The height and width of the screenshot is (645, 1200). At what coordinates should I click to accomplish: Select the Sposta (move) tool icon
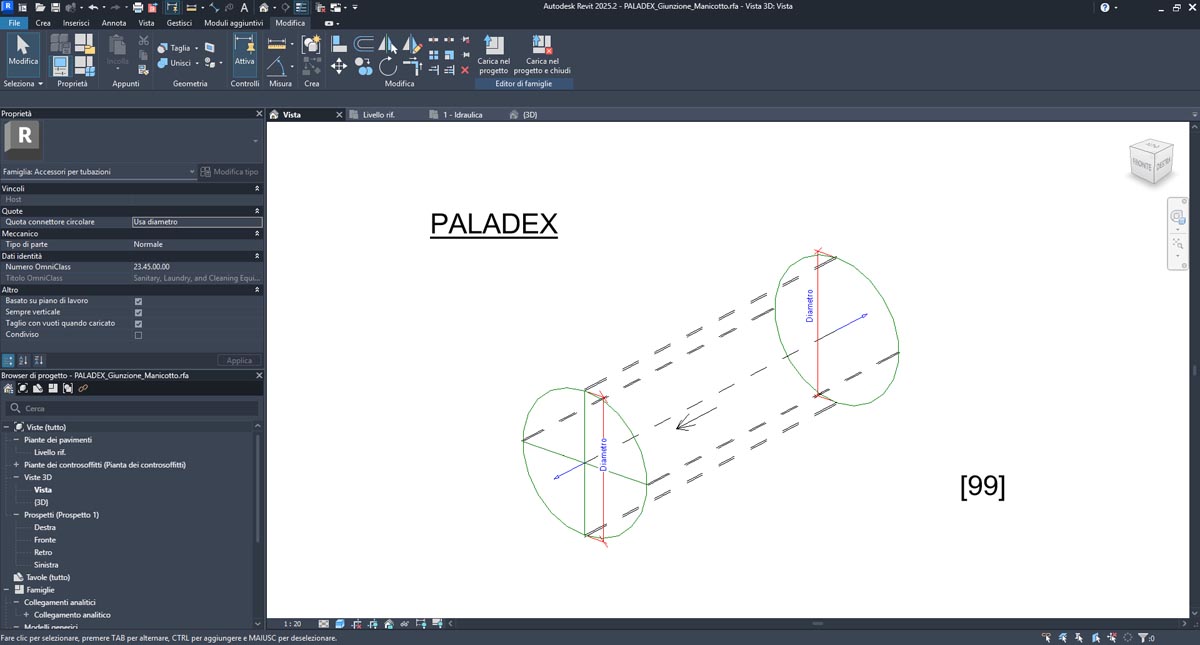coord(339,67)
